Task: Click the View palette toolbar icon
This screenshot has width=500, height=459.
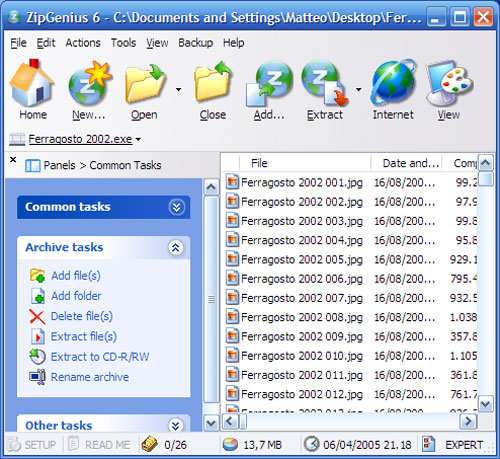Action: (x=449, y=83)
